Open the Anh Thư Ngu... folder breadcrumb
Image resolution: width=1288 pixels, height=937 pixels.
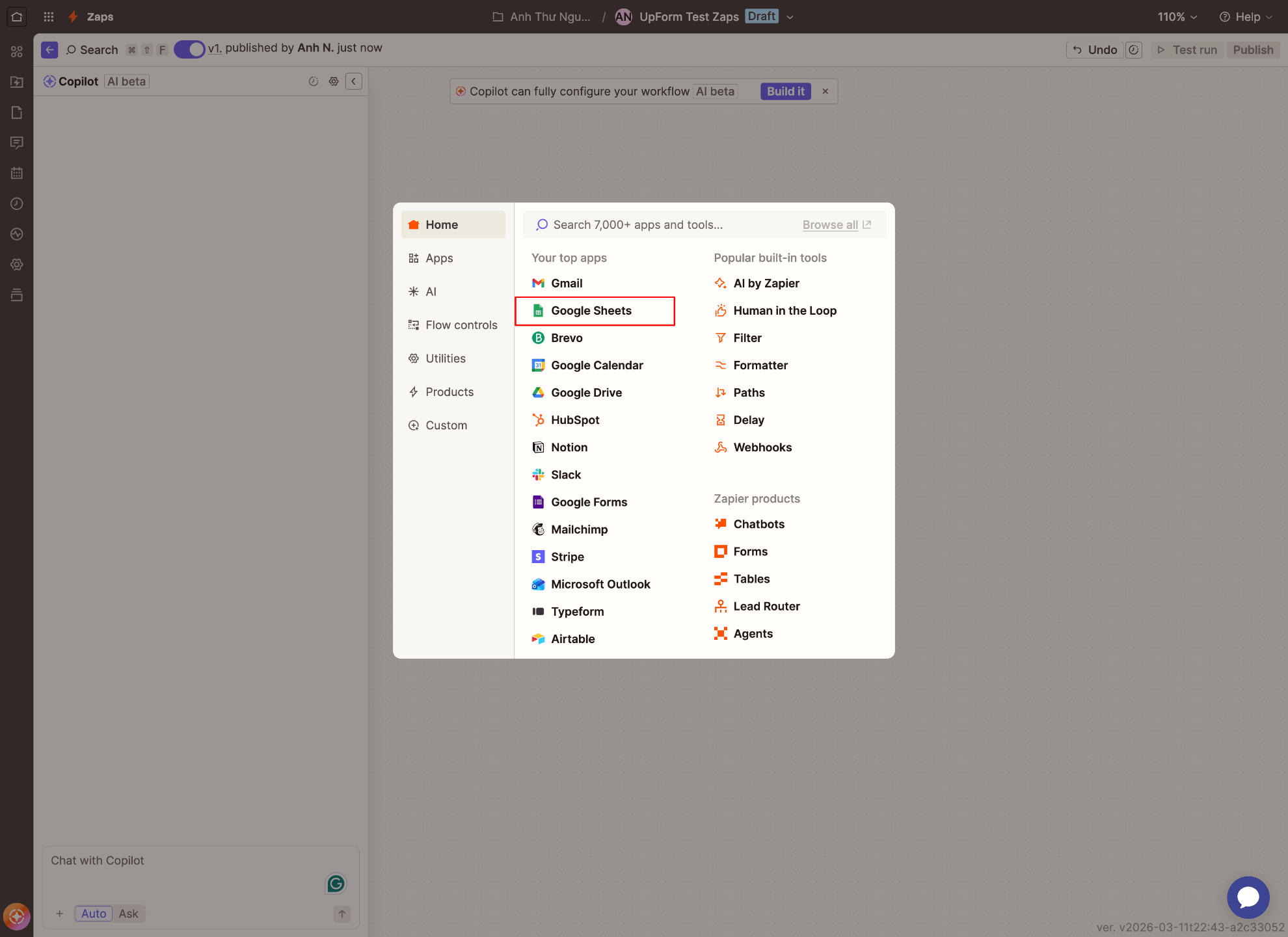541,17
